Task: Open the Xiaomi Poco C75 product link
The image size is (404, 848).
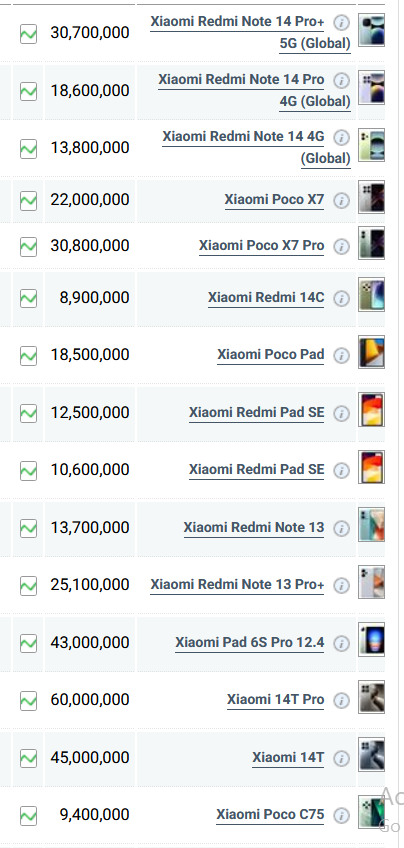Action: pyautogui.click(x=270, y=814)
